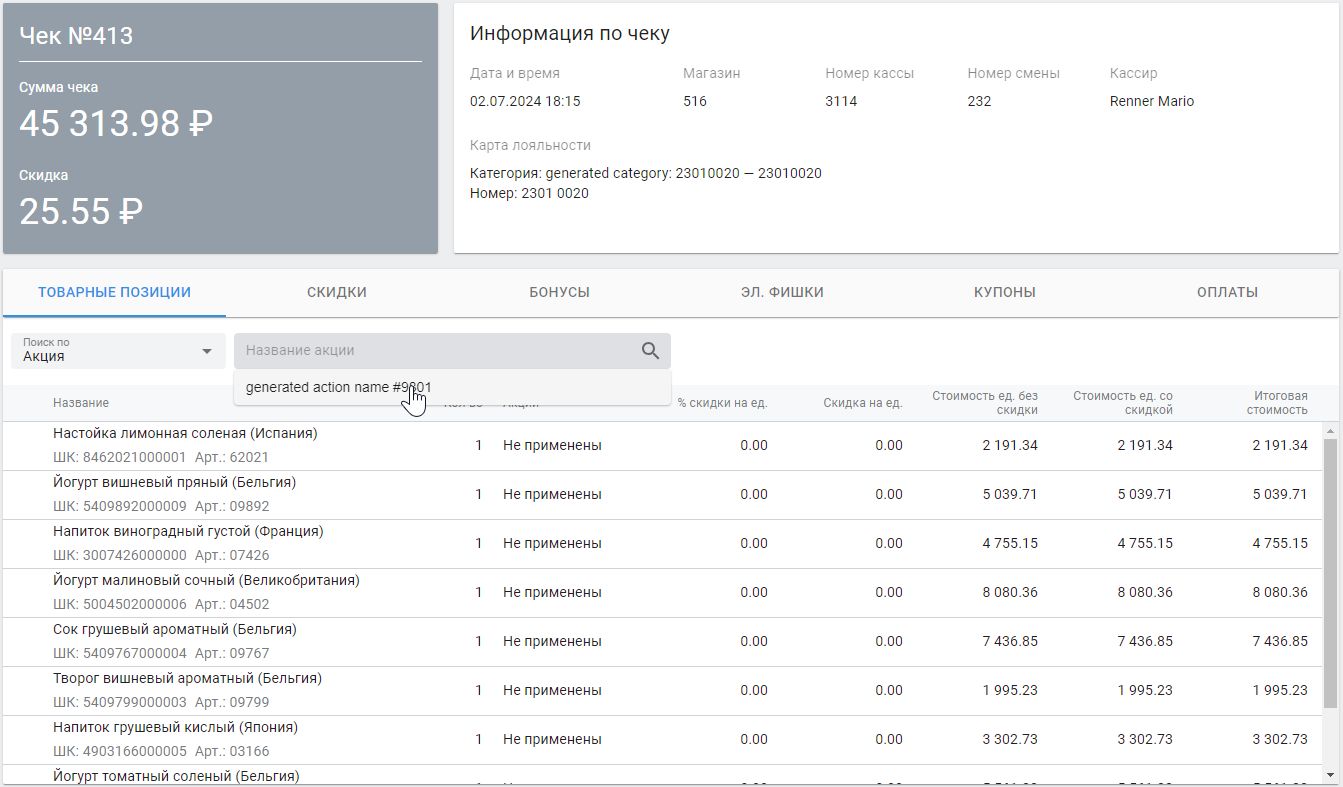Viewport: 1343px width, 787px height.
Task: Click the heading 'Информация по чеку'
Action: [x=570, y=34]
